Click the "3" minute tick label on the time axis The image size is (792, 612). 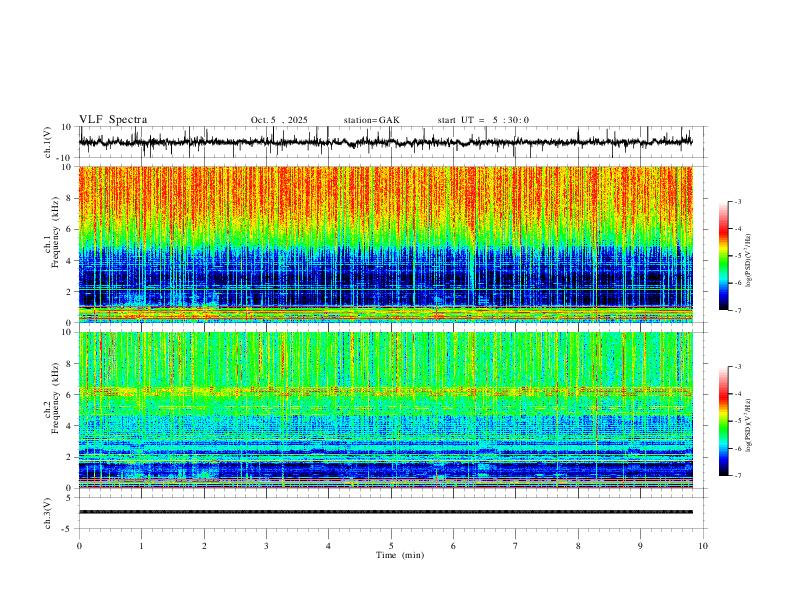pyautogui.click(x=266, y=546)
